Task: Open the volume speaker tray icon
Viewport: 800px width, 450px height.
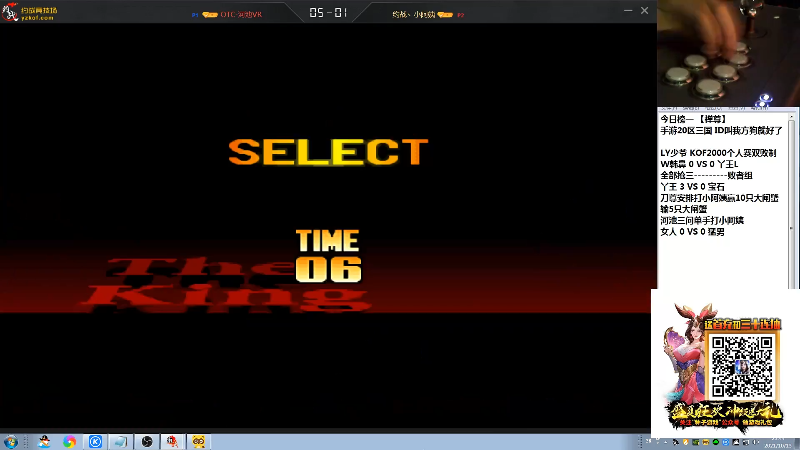Action: coord(756,442)
